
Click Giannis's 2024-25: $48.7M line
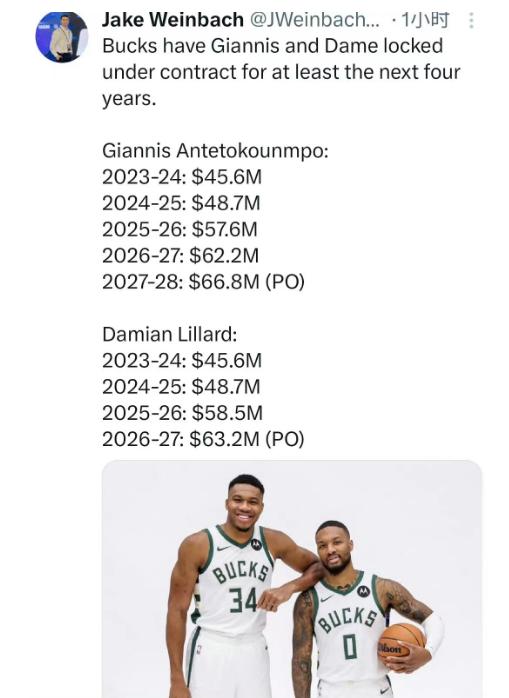click(x=181, y=203)
